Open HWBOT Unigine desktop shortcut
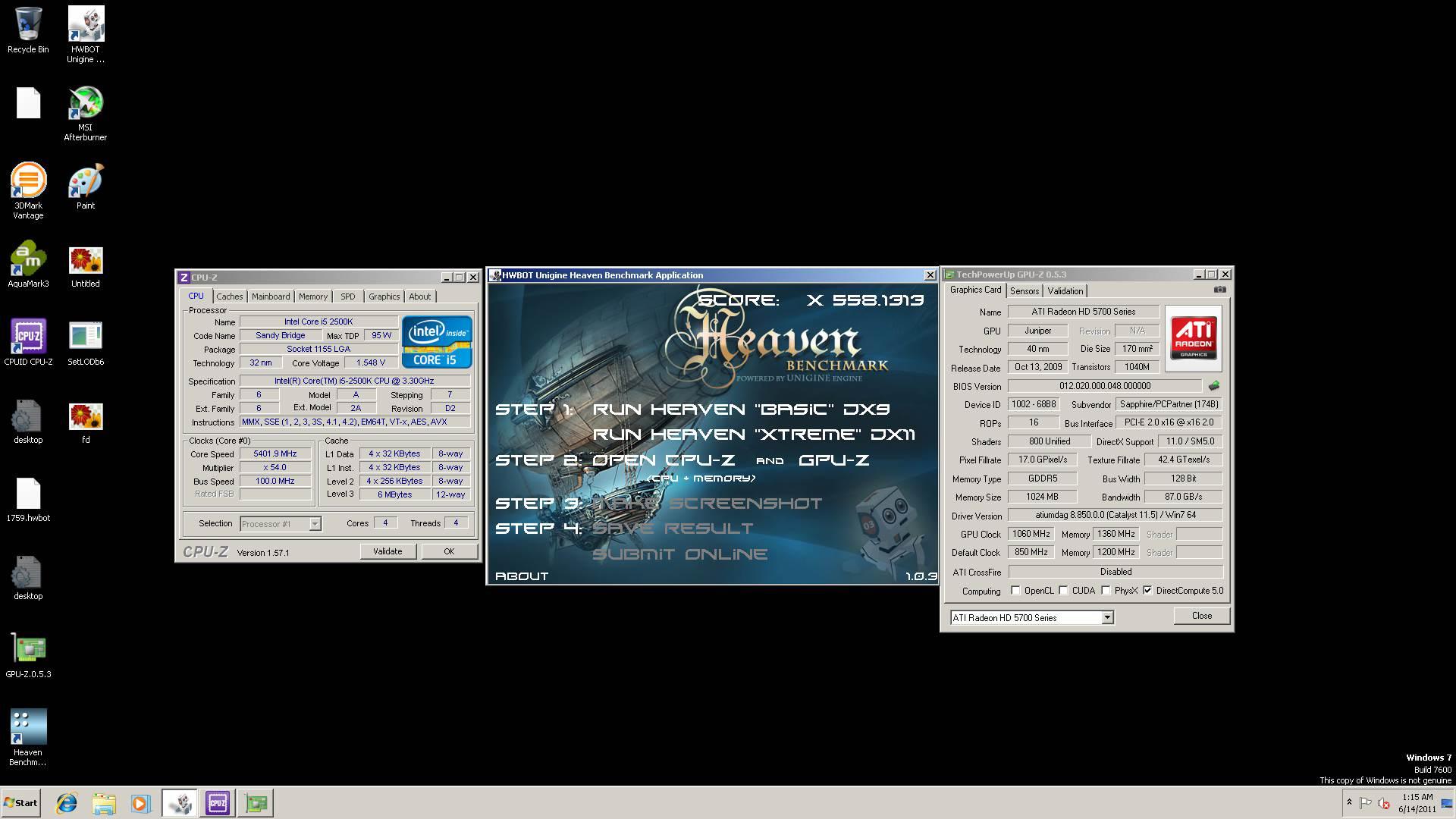 tap(86, 34)
